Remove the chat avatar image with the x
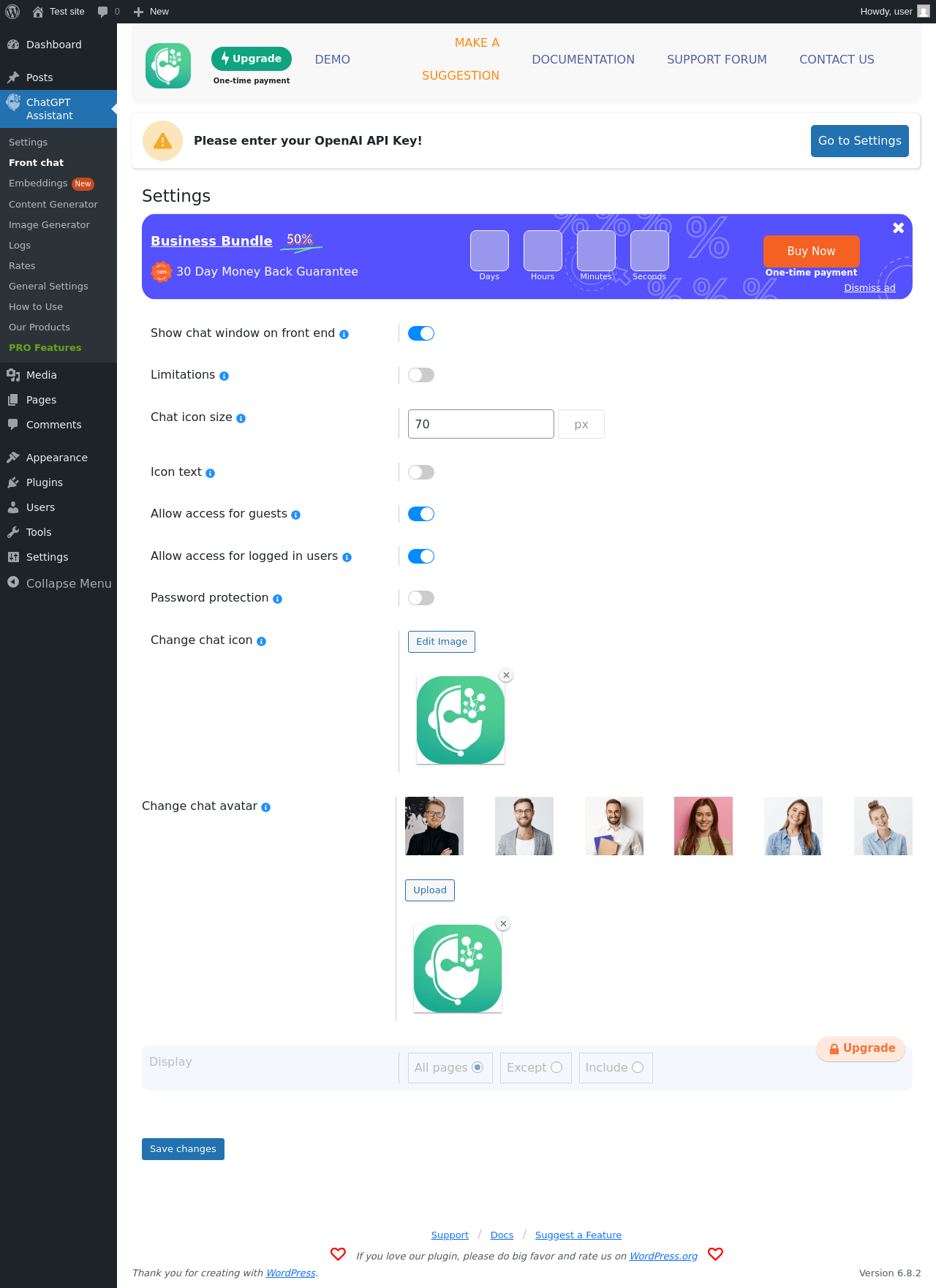Image resolution: width=936 pixels, height=1288 pixels. pyautogui.click(x=503, y=924)
